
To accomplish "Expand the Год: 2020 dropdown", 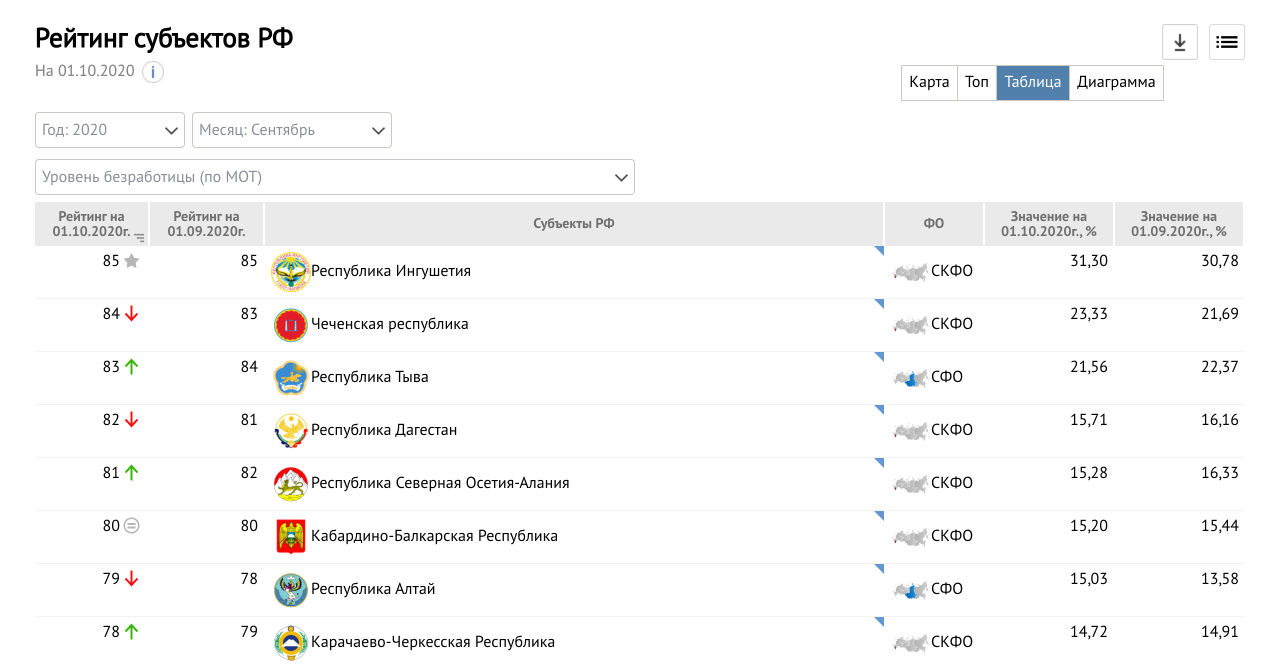I will tap(110, 130).
